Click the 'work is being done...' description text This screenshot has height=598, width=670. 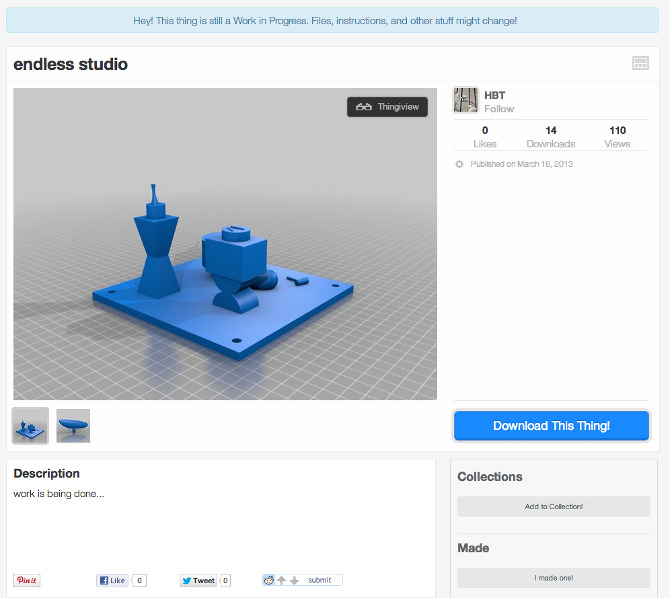click(59, 494)
